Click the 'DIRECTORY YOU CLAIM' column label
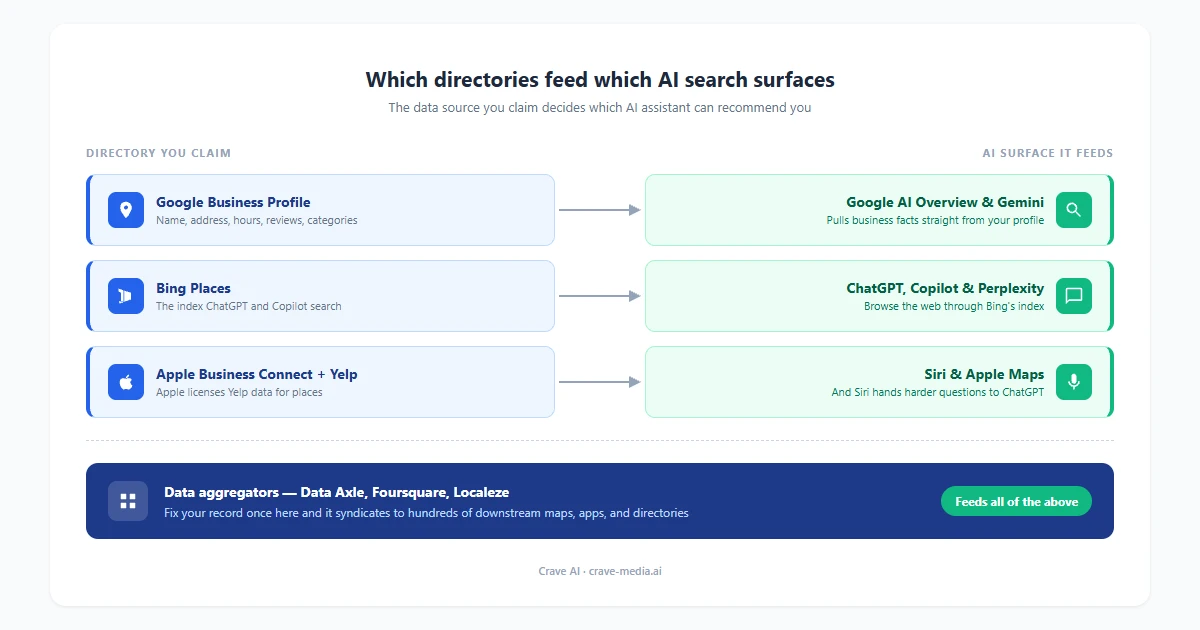Screen dimensions: 1200x630 pyautogui.click(x=158, y=153)
